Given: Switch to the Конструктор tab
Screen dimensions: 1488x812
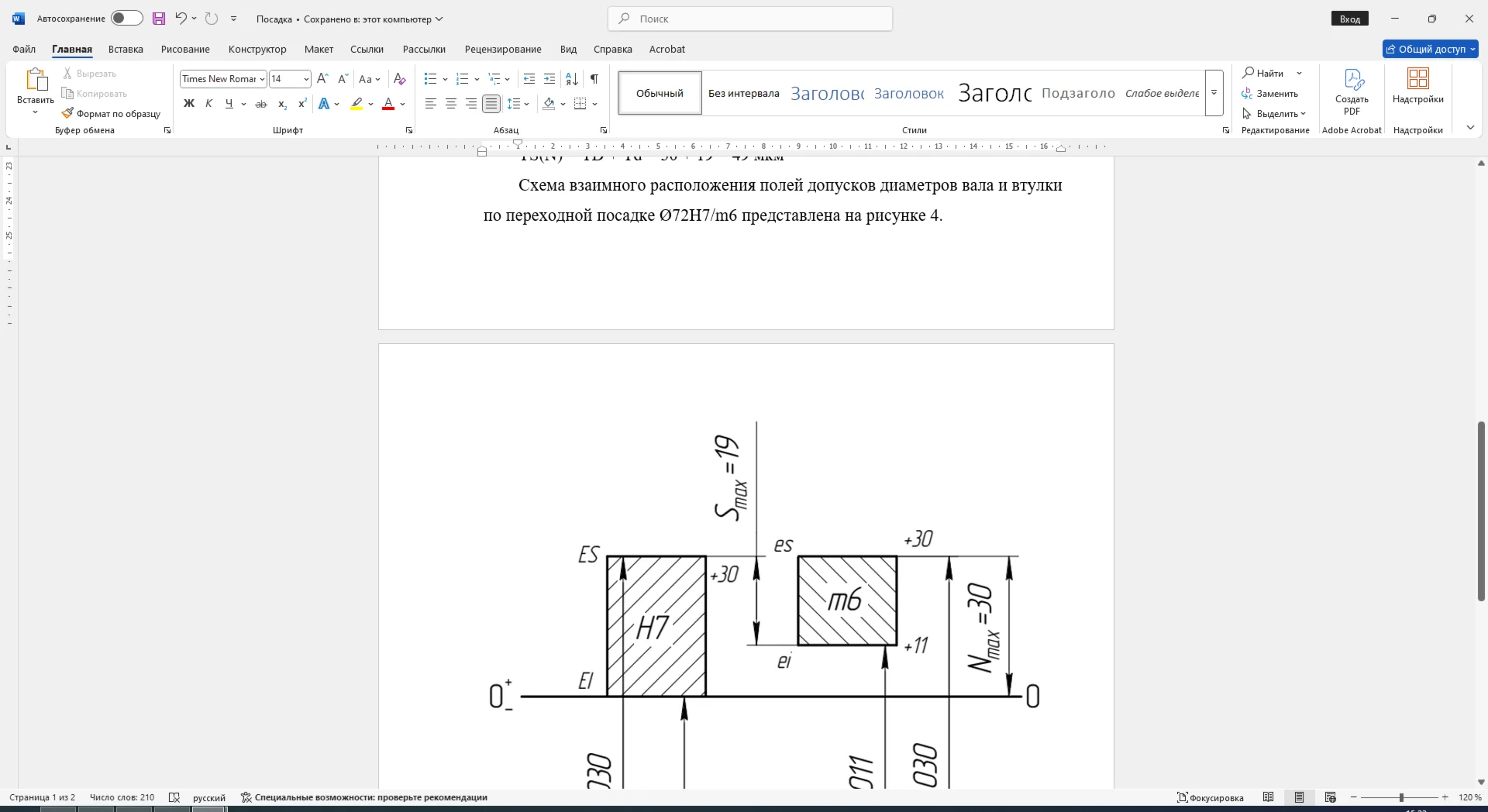Looking at the screenshot, I should pyautogui.click(x=257, y=49).
